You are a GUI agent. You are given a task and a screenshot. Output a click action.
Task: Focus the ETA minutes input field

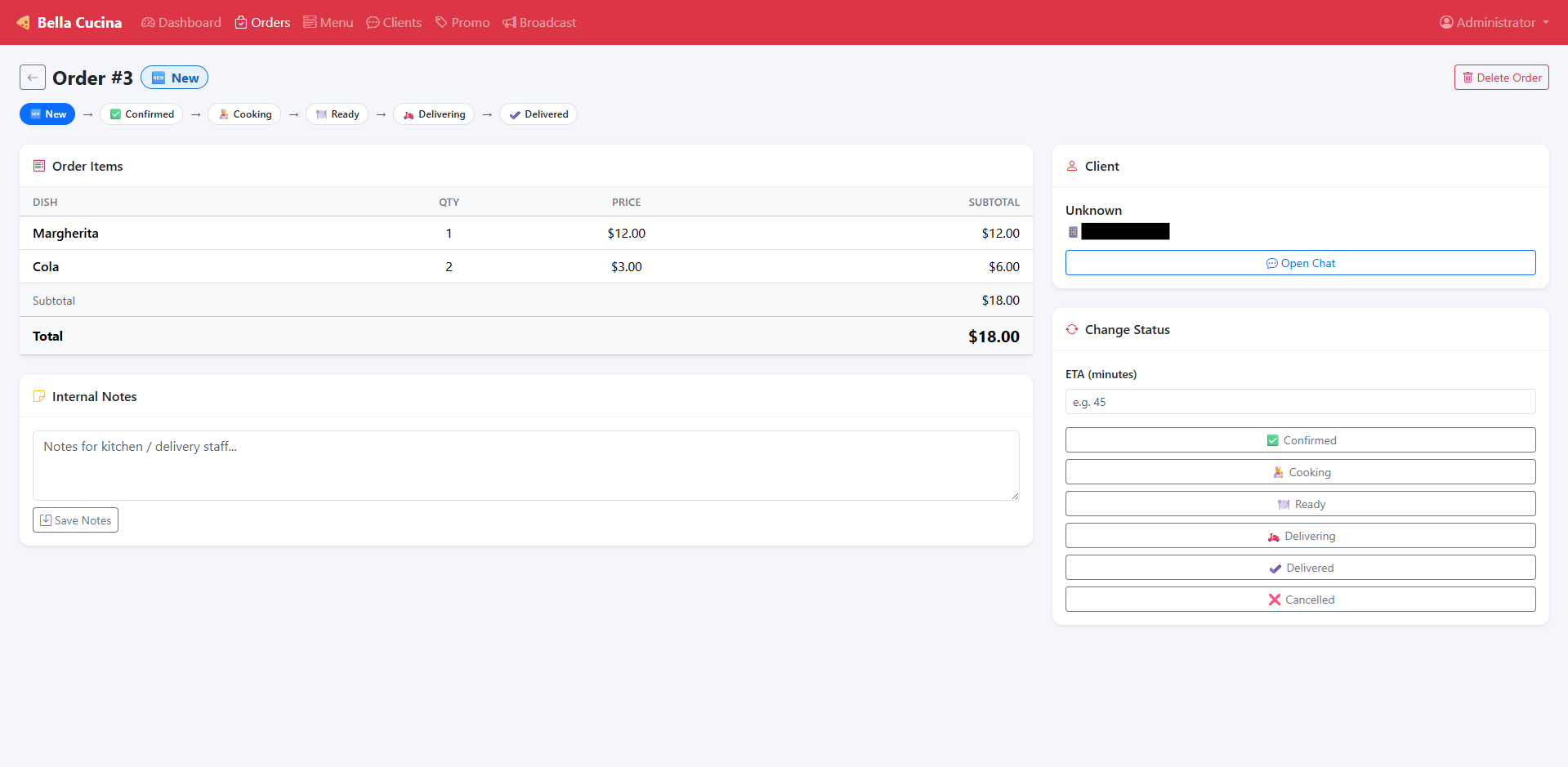point(1300,402)
